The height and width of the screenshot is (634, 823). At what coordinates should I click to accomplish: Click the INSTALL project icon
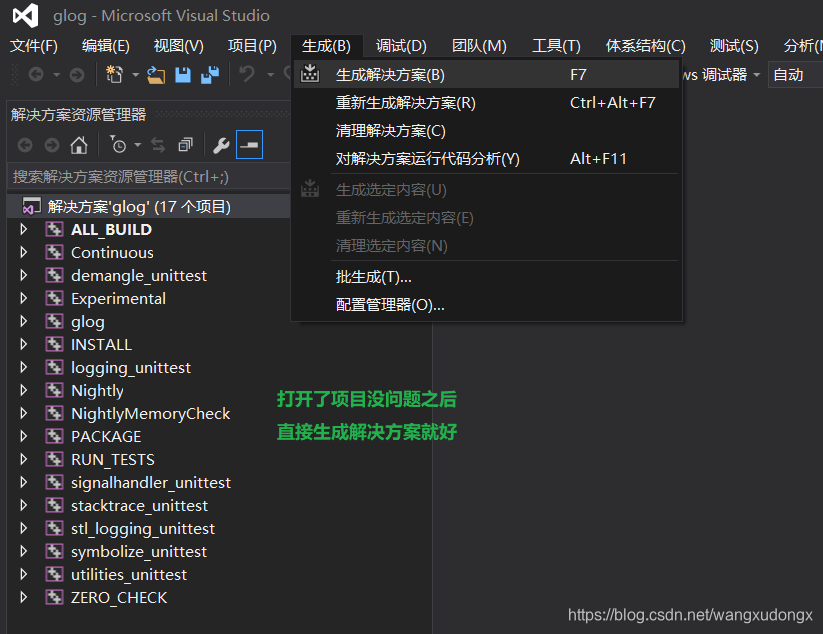54,344
